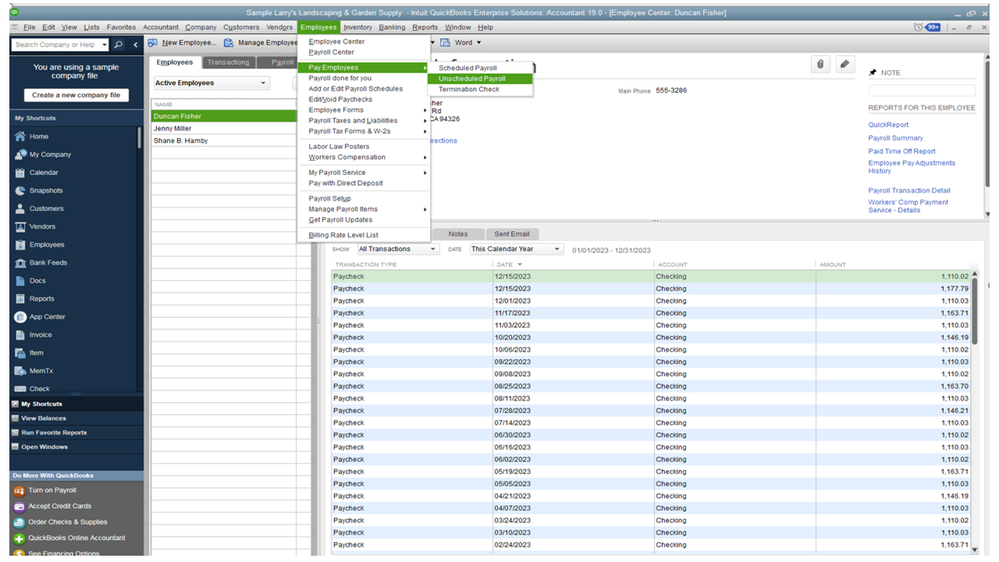Switch to the Transactions tab
999x562 pixels.
(x=228, y=62)
